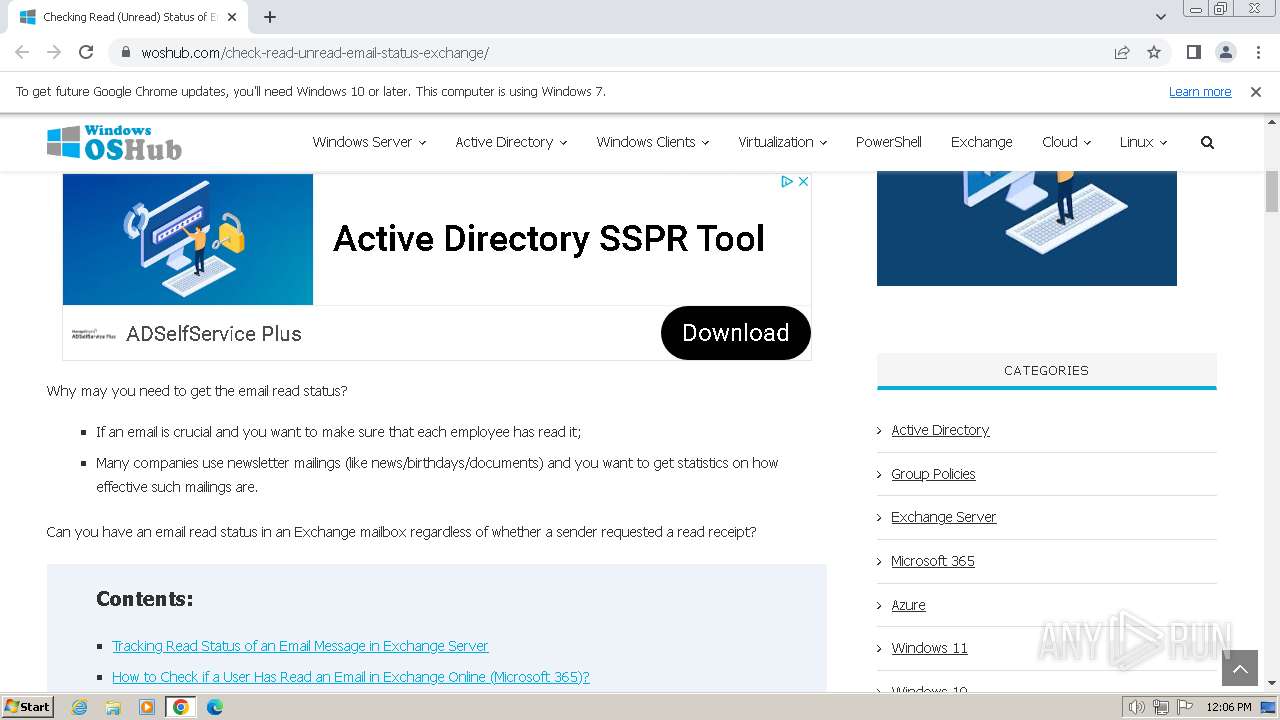Go forward to the next page
Screen dimensions: 1280x720
coord(54,52)
